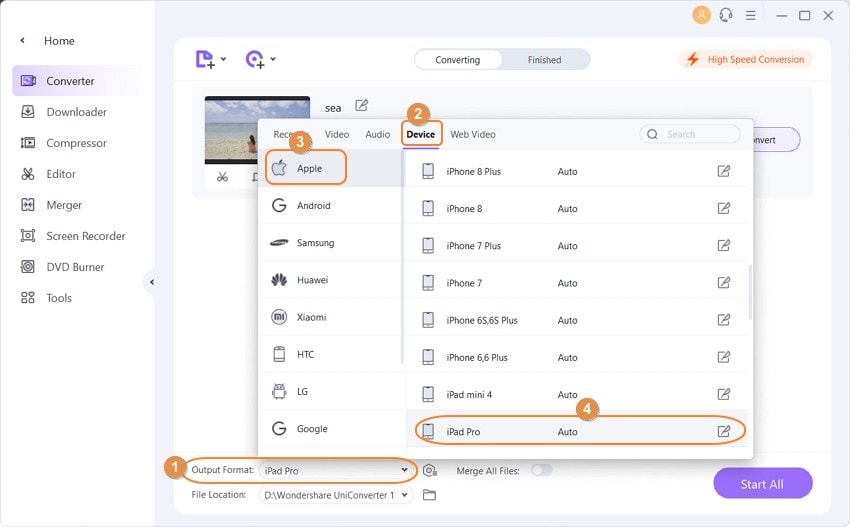Switch to the Video format tab
The height and width of the screenshot is (527, 850).
tap(337, 134)
